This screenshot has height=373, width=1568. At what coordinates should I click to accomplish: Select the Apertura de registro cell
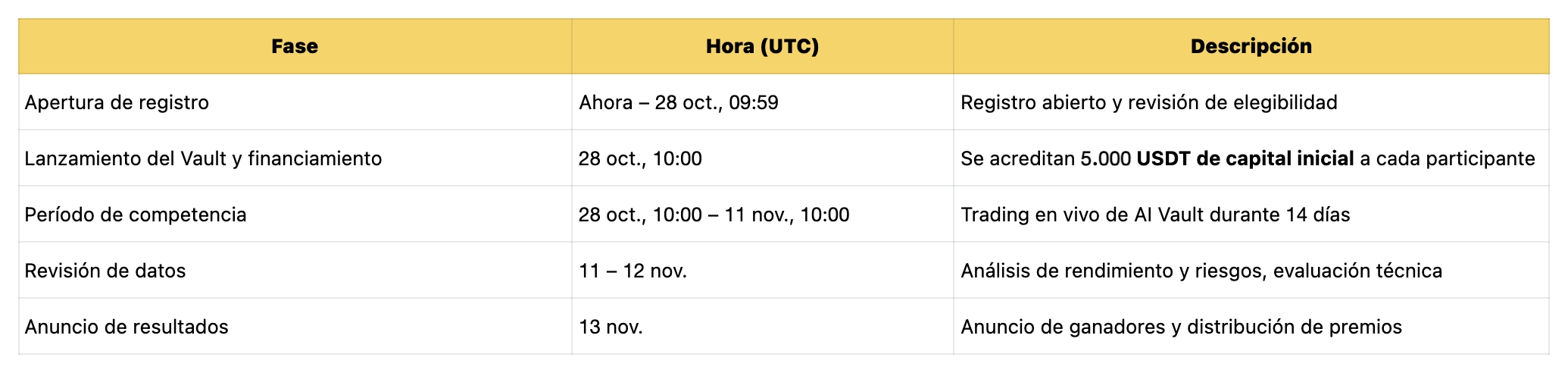point(117,102)
